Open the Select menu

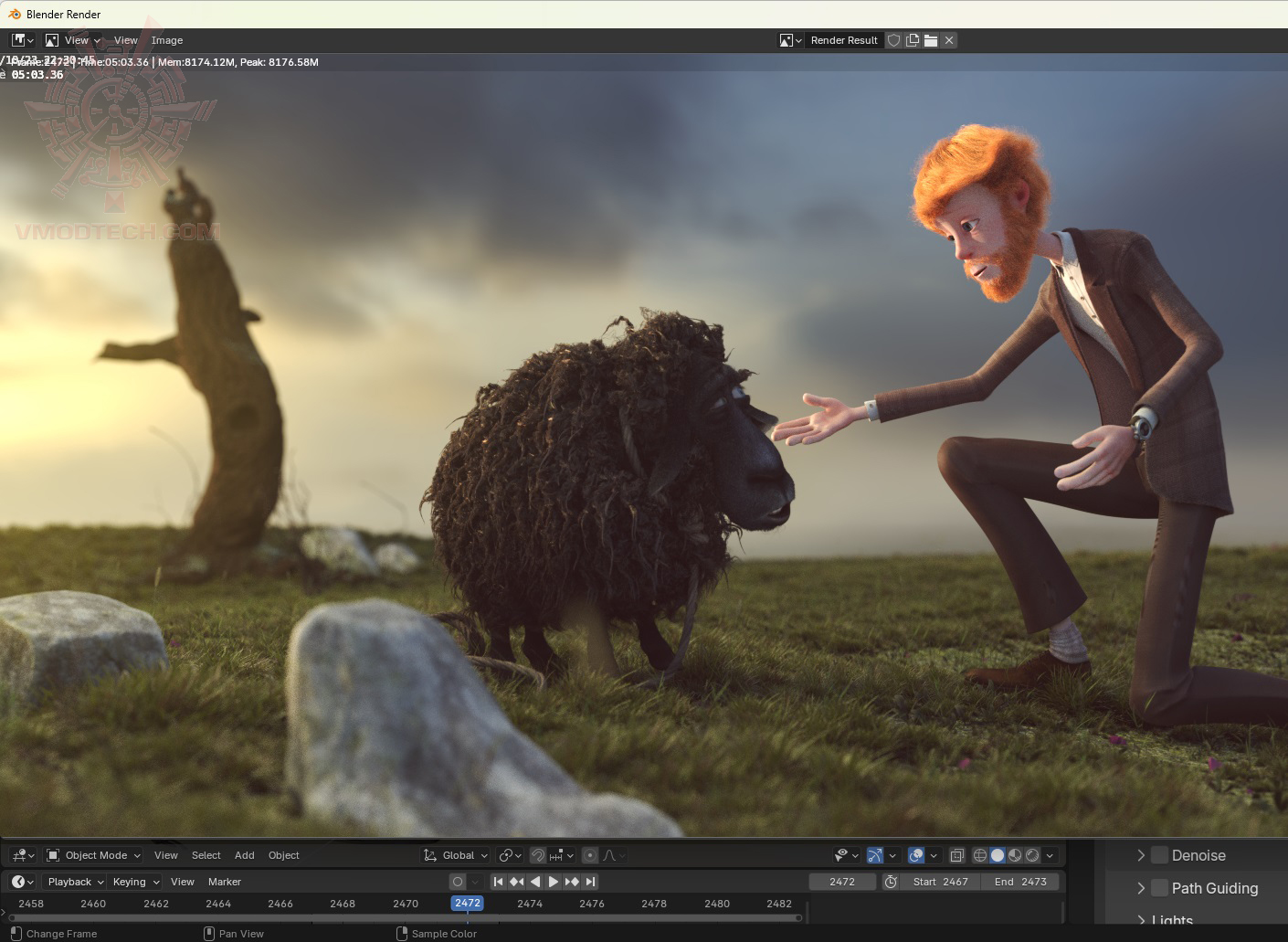point(206,855)
